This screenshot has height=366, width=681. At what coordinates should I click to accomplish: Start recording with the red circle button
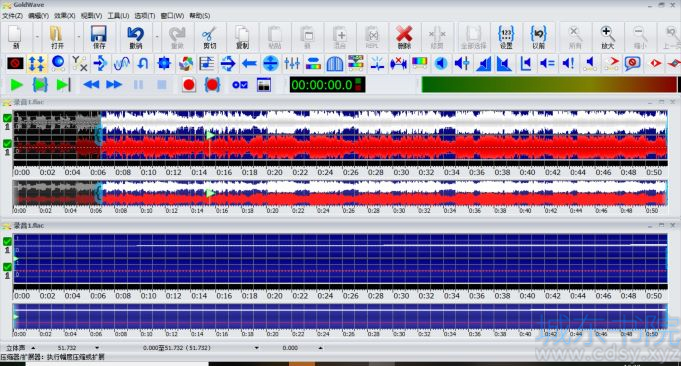point(188,85)
